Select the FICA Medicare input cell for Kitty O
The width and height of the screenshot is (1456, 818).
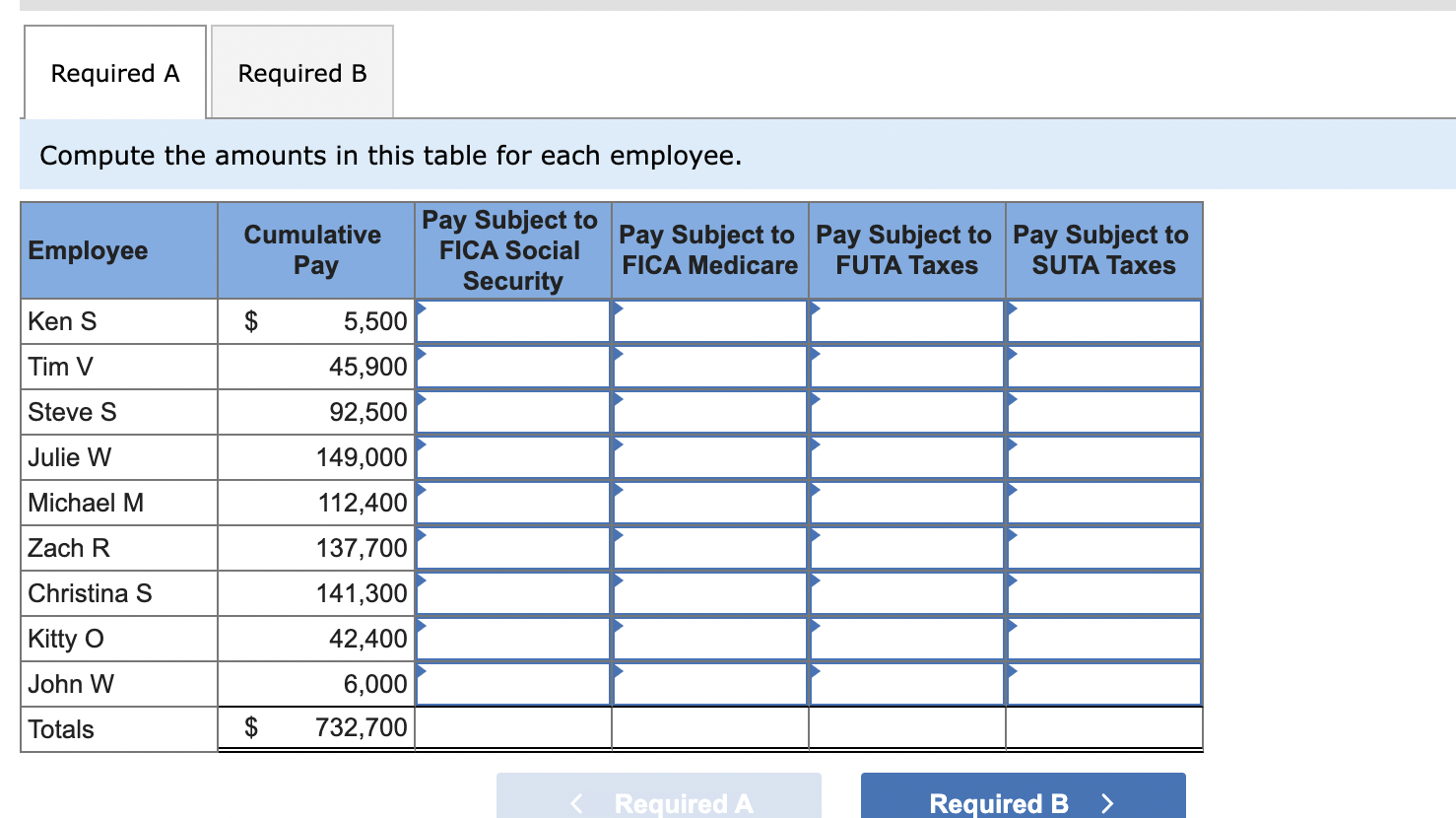tap(709, 639)
